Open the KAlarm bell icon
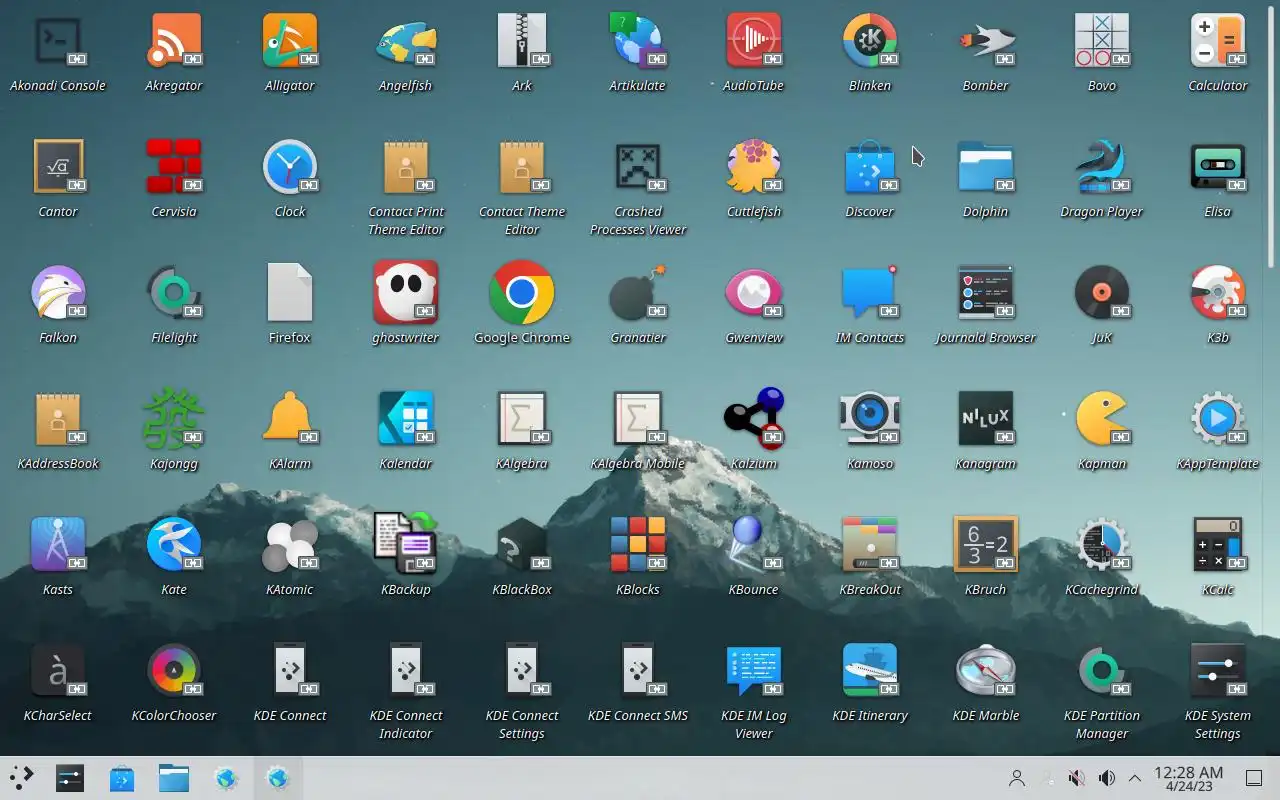 290,418
